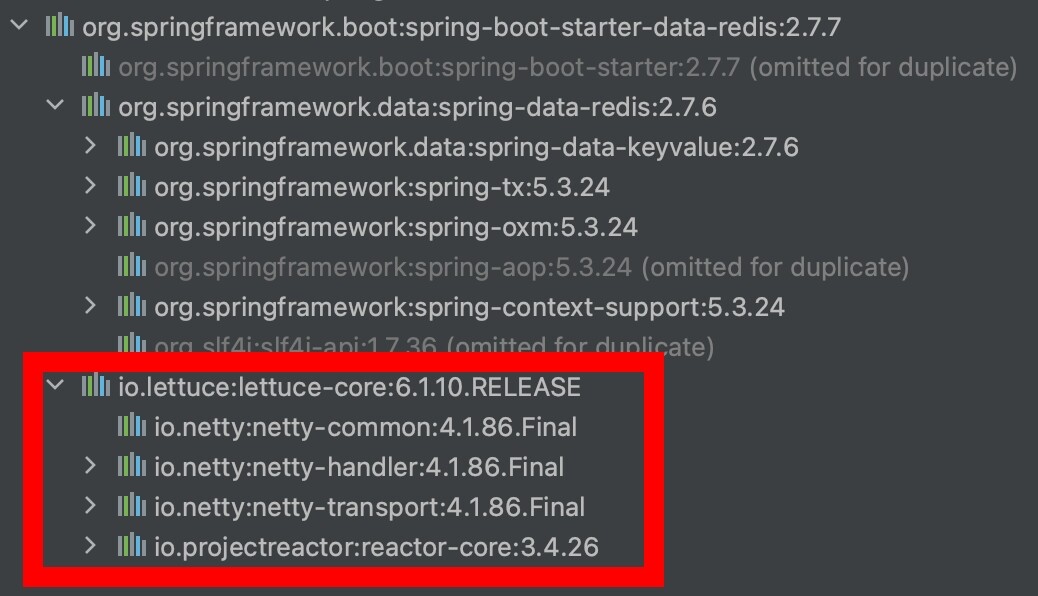Expand netty-transport:4.1.86.Final dependency
Screen dimensions: 1038x596
[x=91, y=506]
